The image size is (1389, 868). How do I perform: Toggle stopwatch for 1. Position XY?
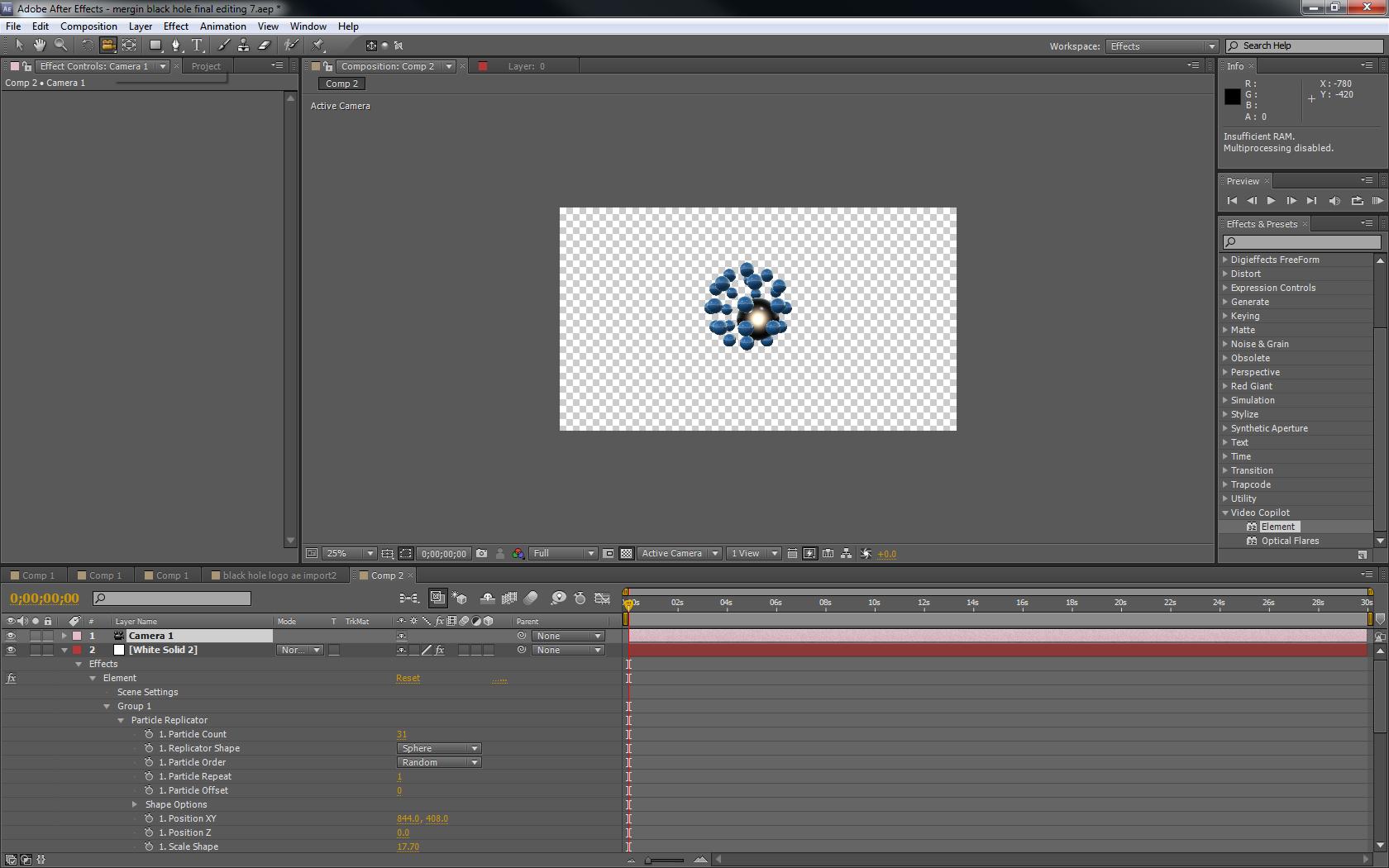click(x=149, y=819)
